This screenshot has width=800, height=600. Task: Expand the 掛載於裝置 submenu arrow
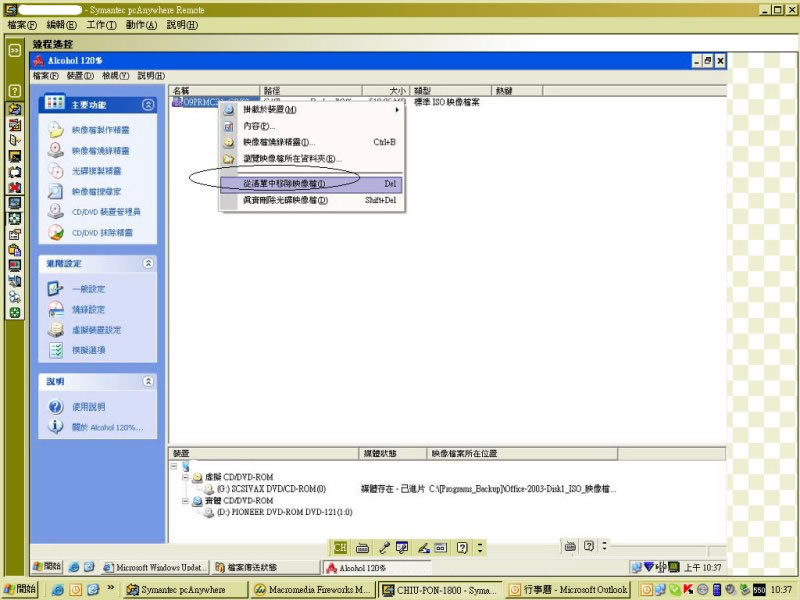click(x=397, y=109)
